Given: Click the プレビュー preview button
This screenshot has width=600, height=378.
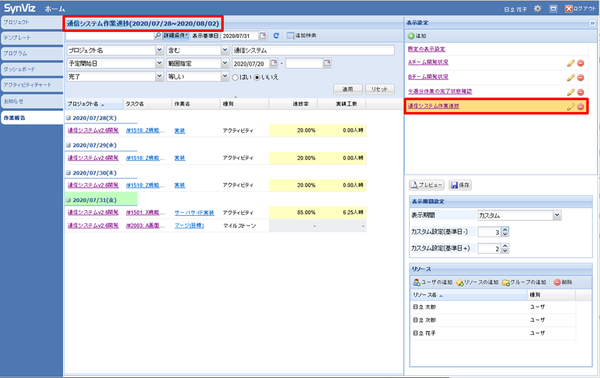Looking at the screenshot, I should [427, 185].
